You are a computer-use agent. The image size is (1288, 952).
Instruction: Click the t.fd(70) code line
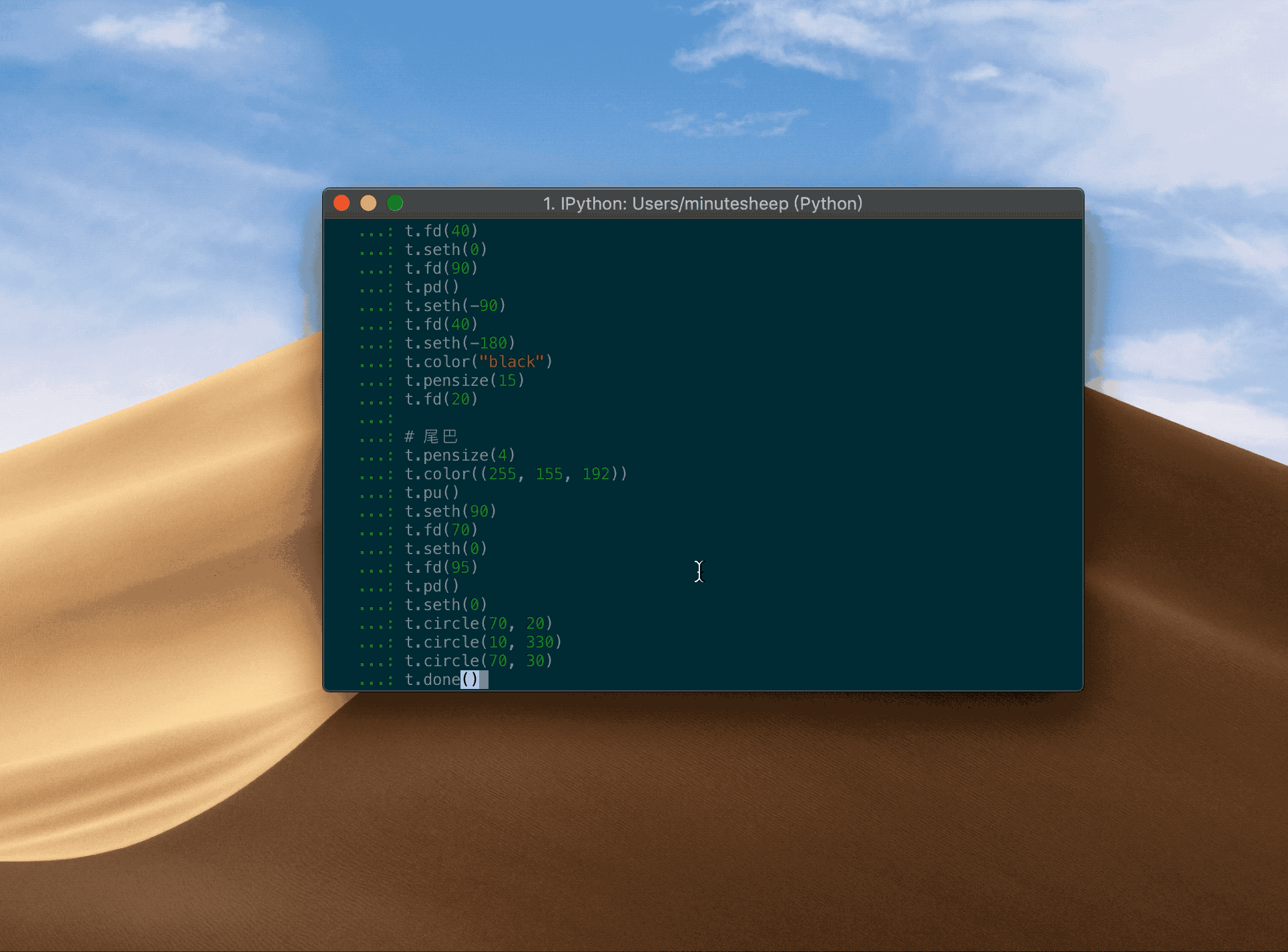coord(441,530)
